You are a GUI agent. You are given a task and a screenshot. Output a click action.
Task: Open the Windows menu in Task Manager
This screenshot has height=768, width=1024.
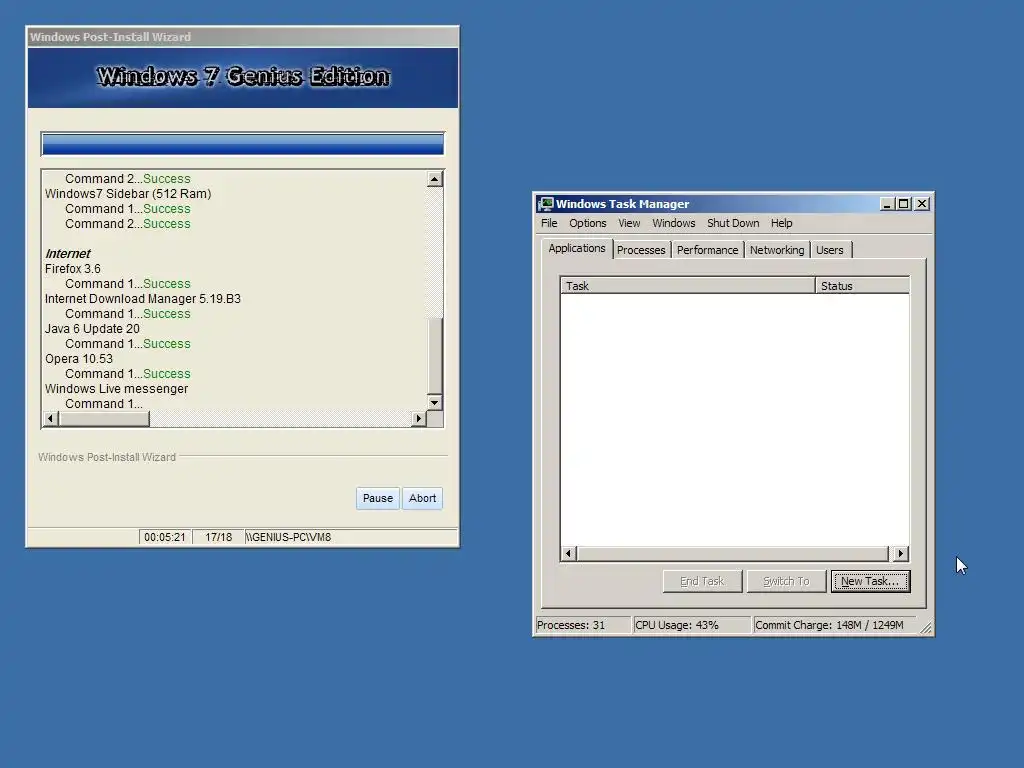[673, 223]
